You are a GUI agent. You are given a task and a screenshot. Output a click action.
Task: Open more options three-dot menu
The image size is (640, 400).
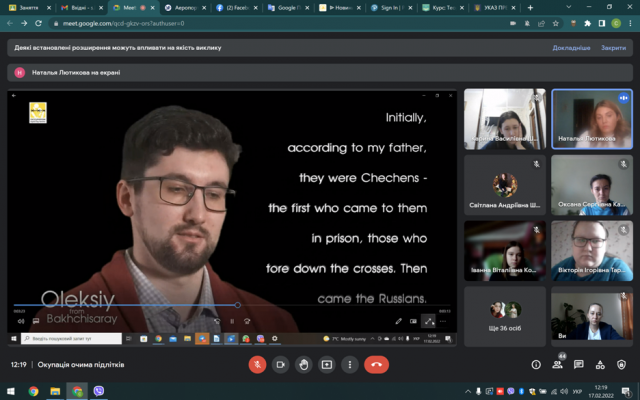click(350, 364)
